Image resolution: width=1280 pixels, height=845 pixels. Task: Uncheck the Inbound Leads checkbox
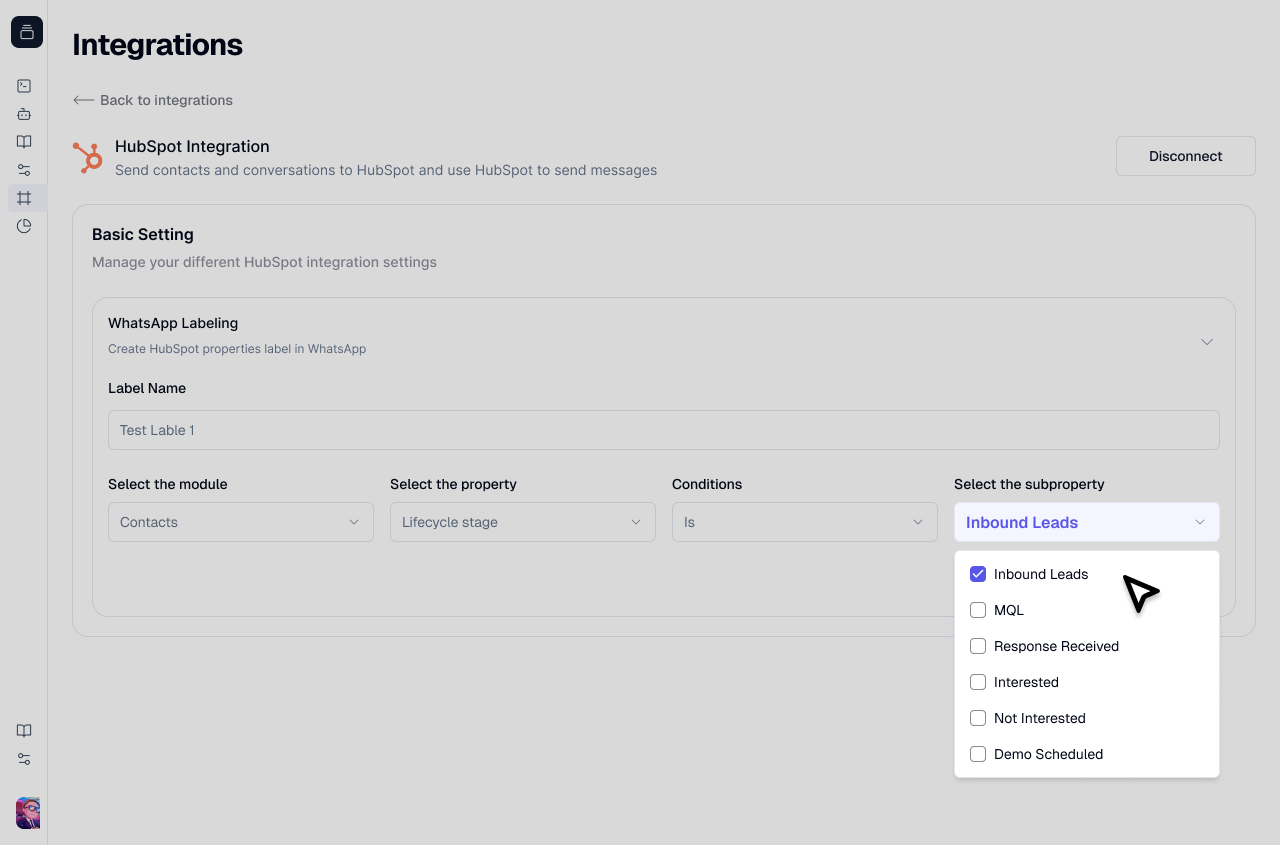tap(978, 574)
